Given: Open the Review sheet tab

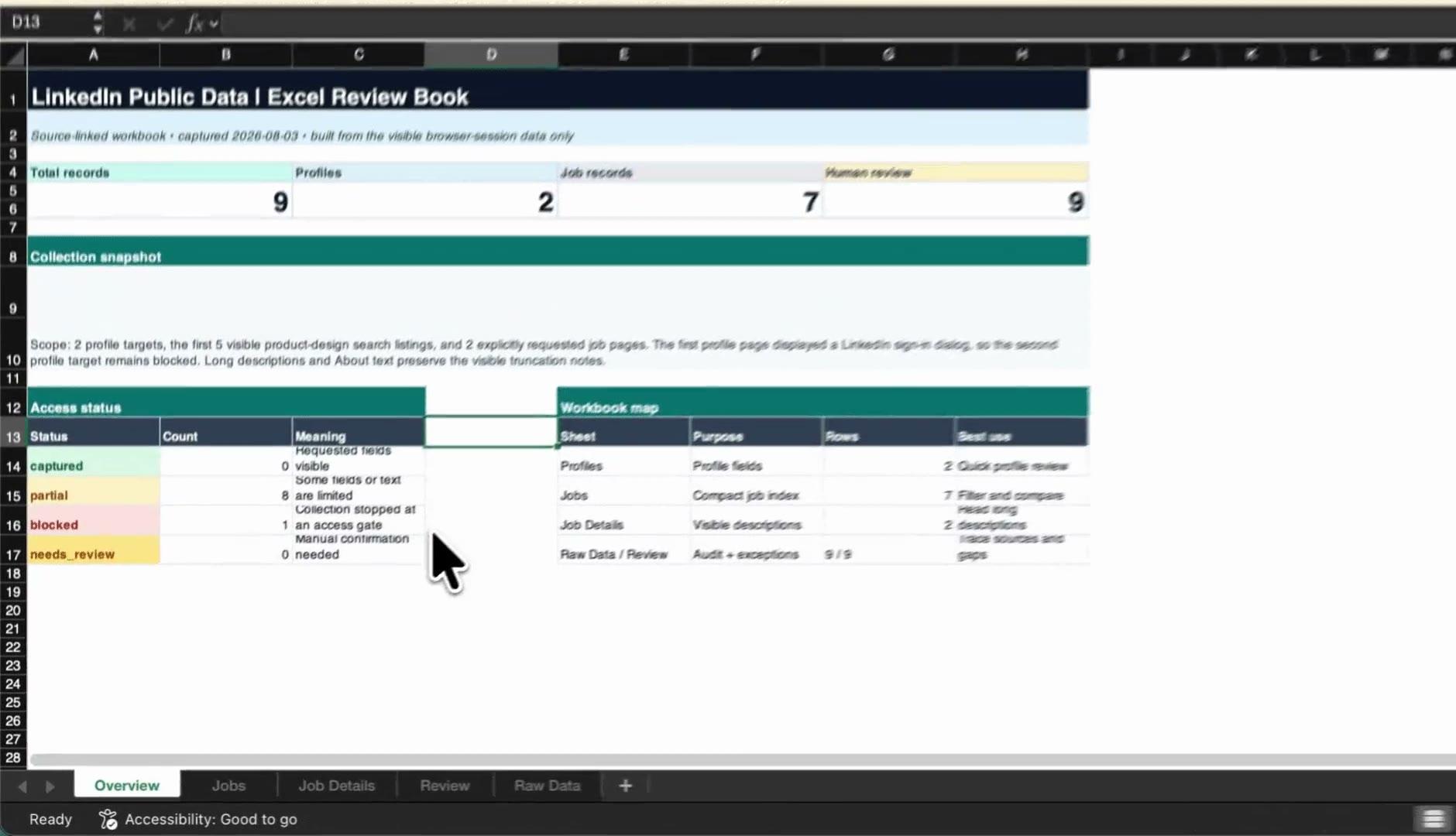Looking at the screenshot, I should tap(445, 785).
